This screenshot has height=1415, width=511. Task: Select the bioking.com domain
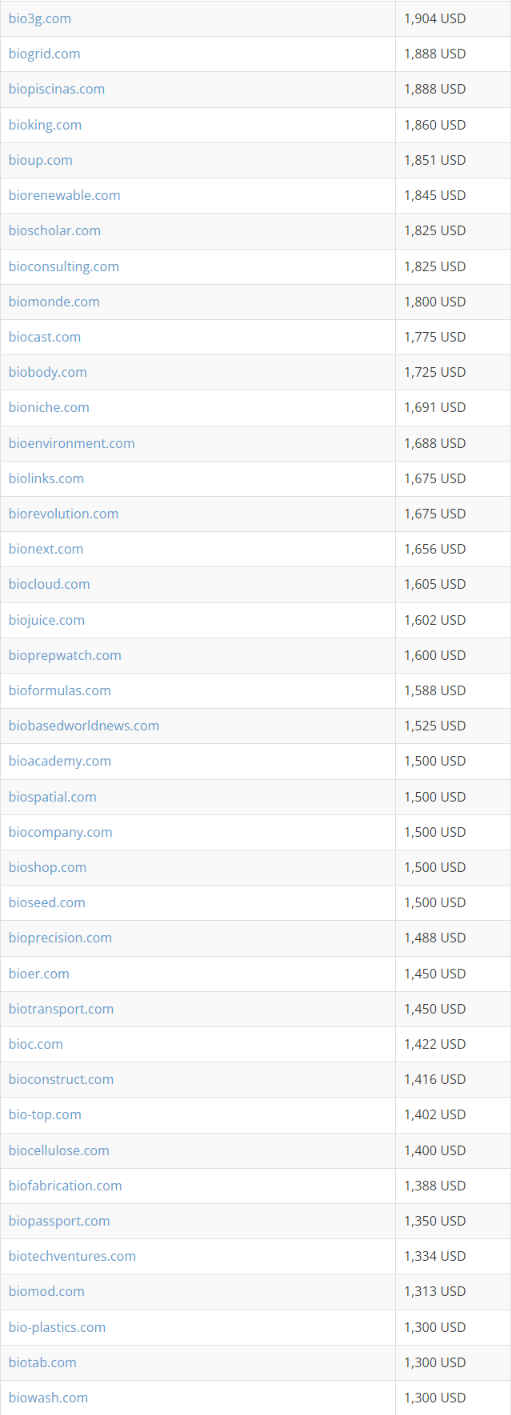point(45,125)
